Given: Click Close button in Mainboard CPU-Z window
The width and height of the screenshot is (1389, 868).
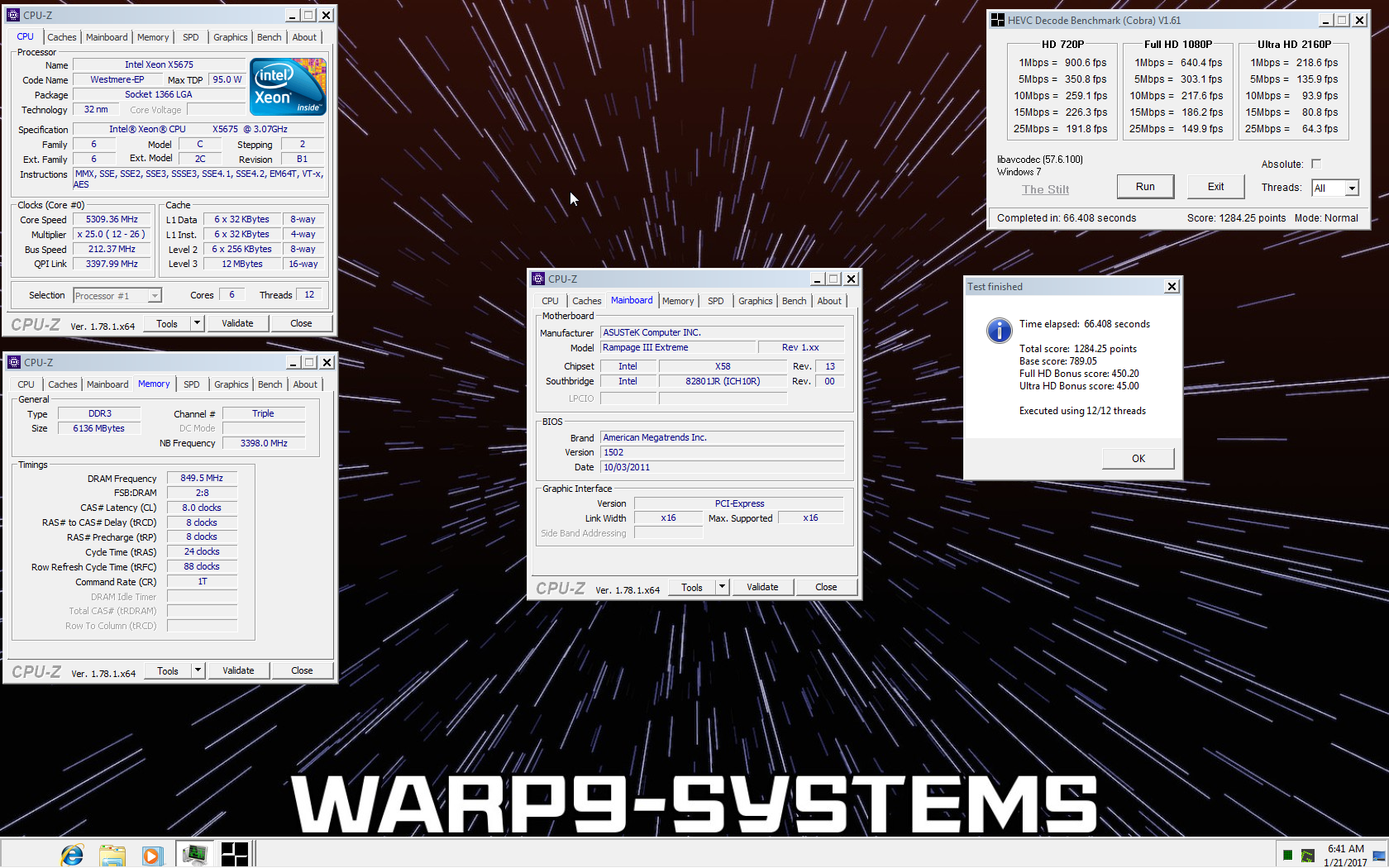Looking at the screenshot, I should click(826, 587).
